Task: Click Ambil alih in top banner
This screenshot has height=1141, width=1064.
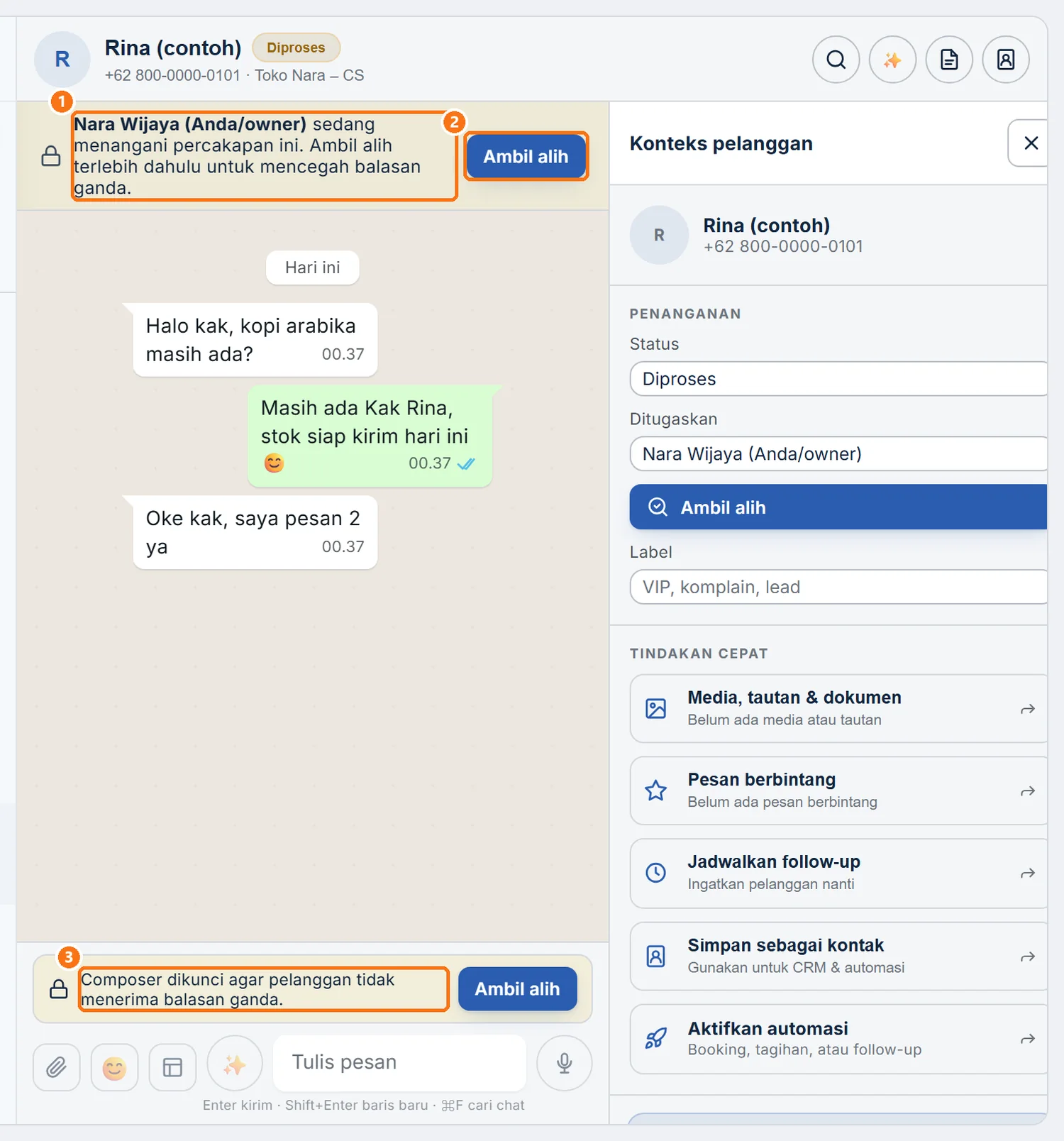Action: (526, 156)
